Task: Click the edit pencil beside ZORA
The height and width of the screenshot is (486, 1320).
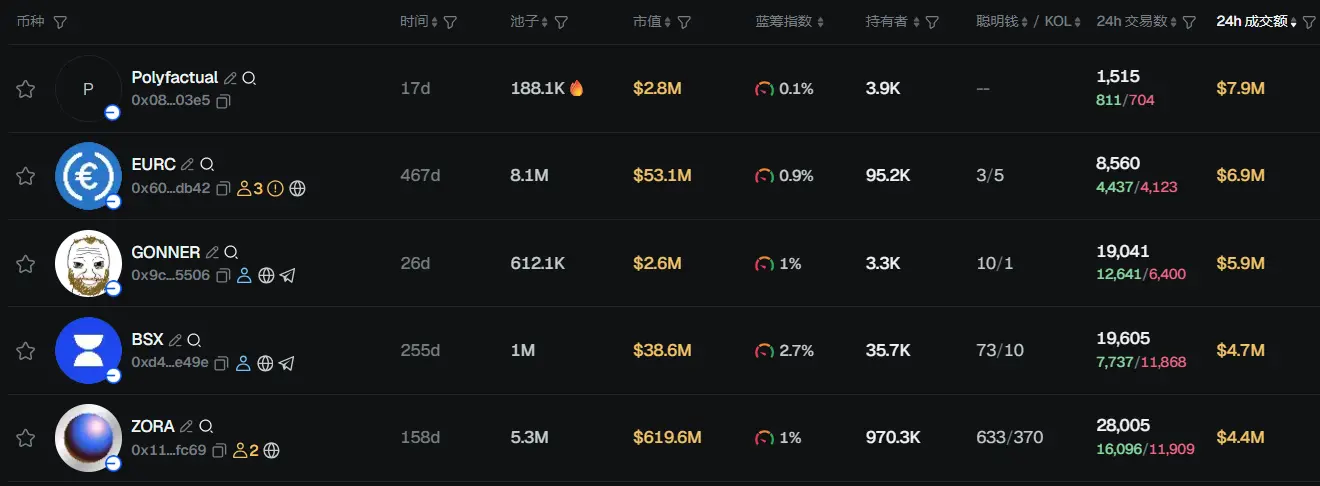Action: (186, 427)
